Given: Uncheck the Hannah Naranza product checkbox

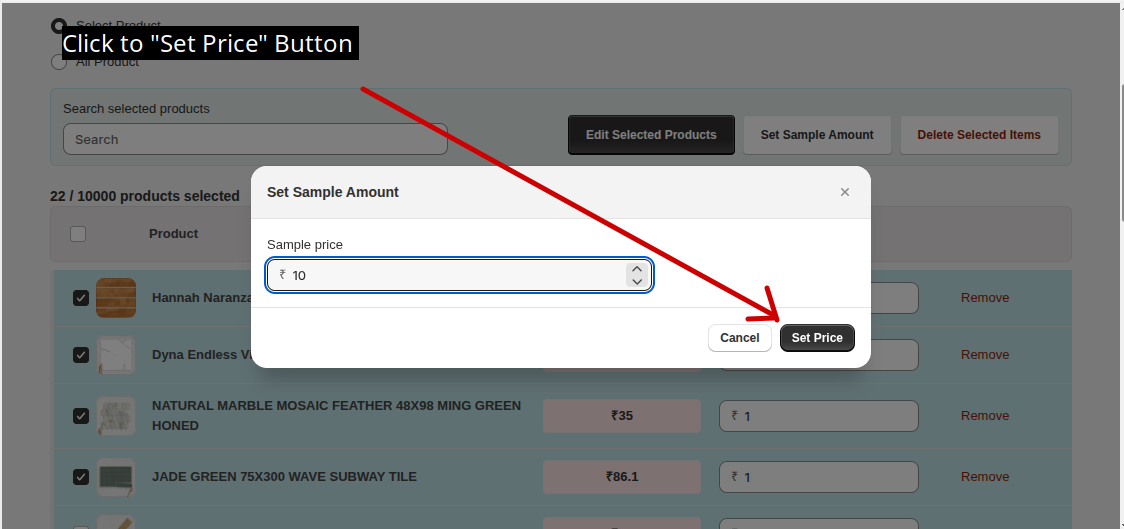Looking at the screenshot, I should (81, 297).
